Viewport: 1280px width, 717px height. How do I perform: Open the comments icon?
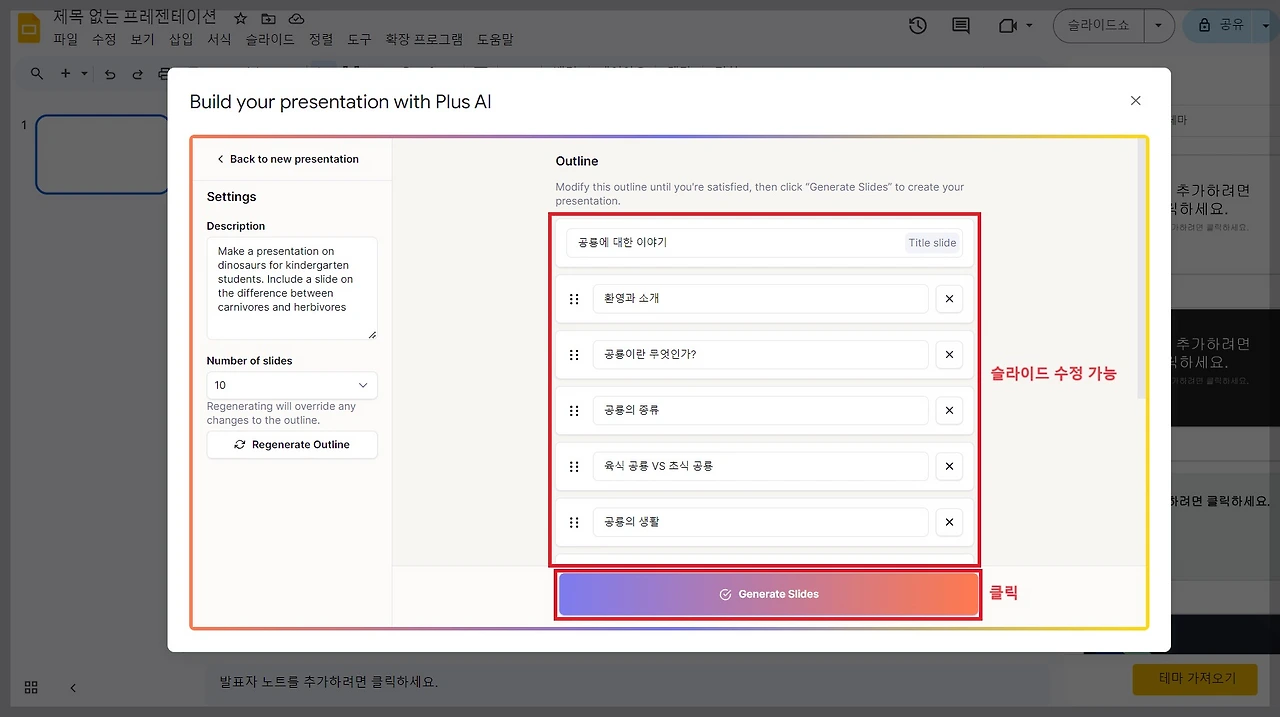pyautogui.click(x=961, y=25)
